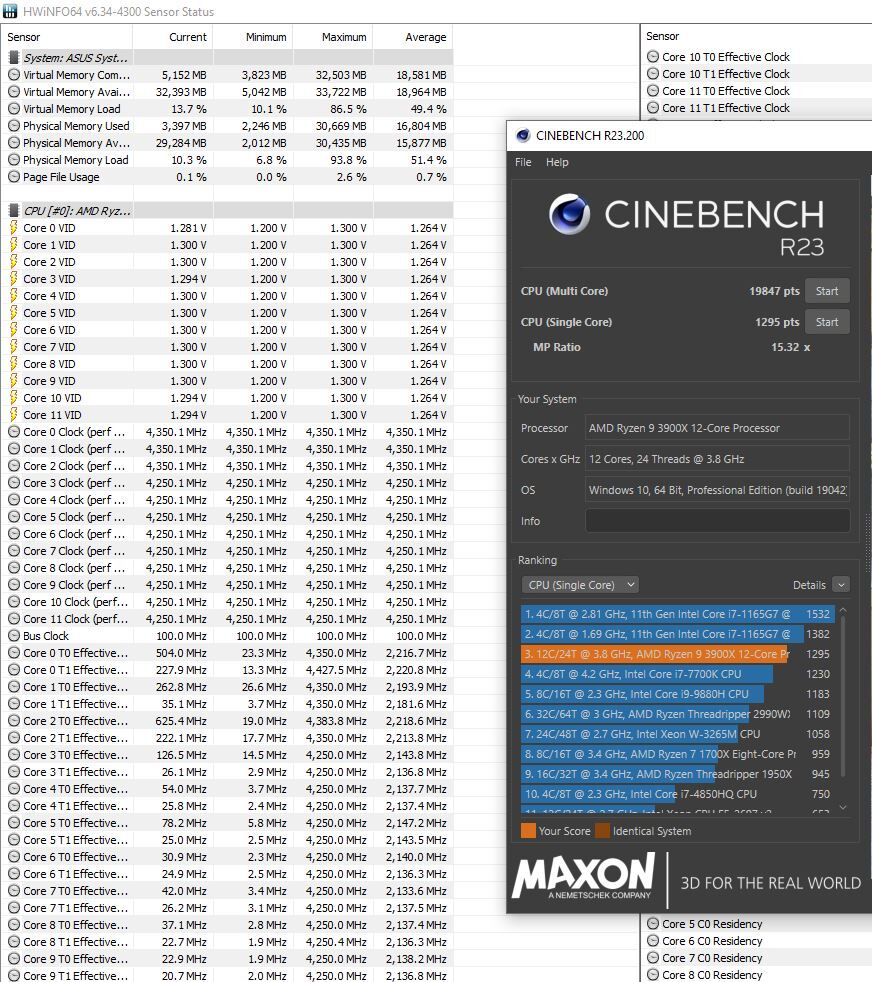Click the right panel Sensor column header
The image size is (872, 982).
[663, 36]
